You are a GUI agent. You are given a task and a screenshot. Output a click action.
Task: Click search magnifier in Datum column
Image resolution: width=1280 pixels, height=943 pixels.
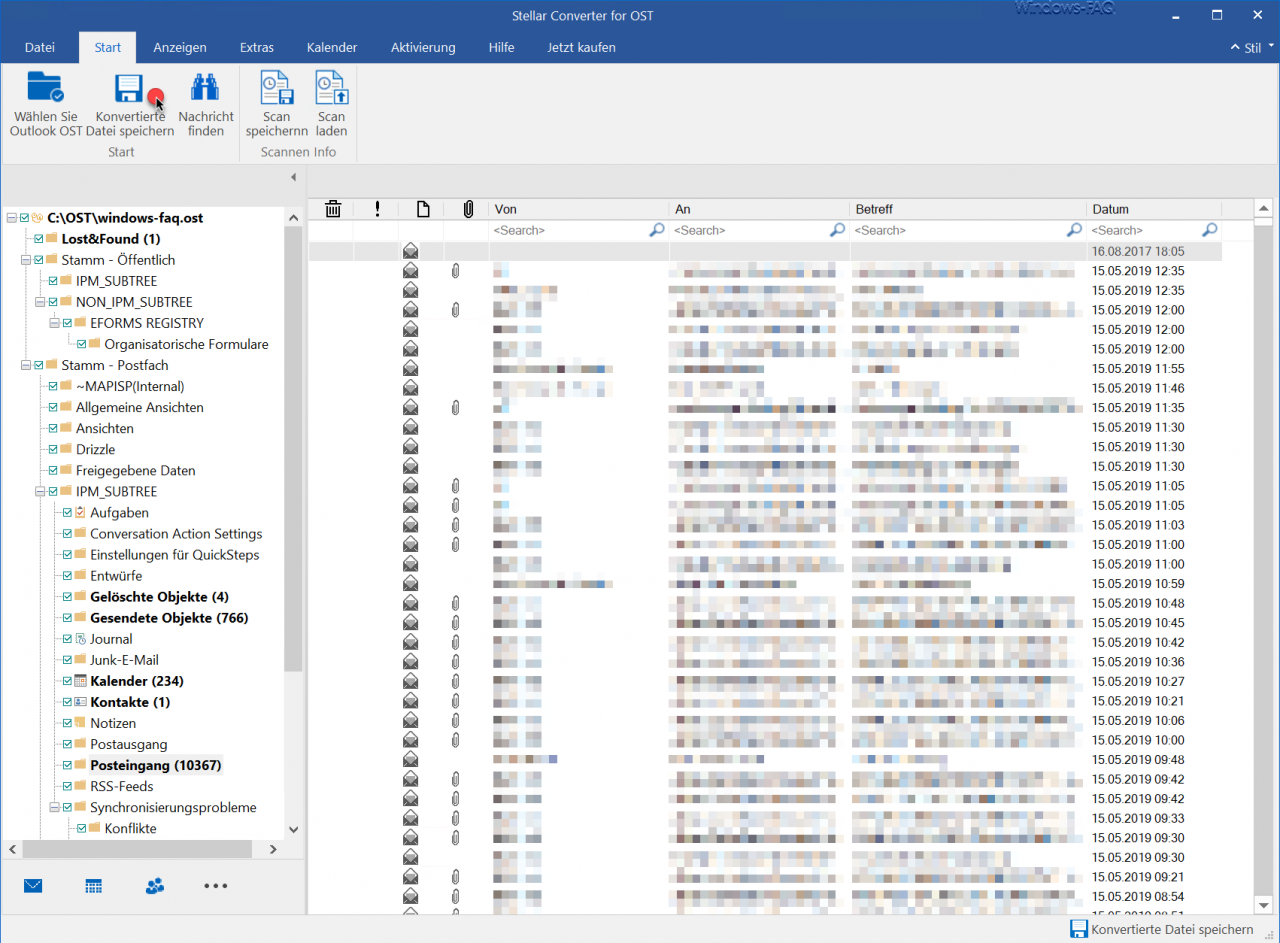1210,230
